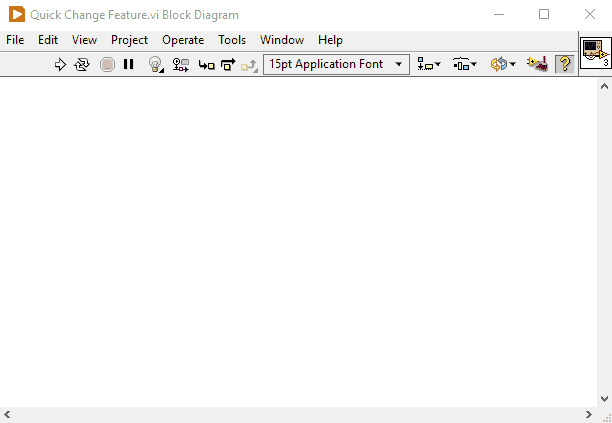Viewport: 612px width, 423px height.
Task: Open the Tools menu
Action: [232, 40]
